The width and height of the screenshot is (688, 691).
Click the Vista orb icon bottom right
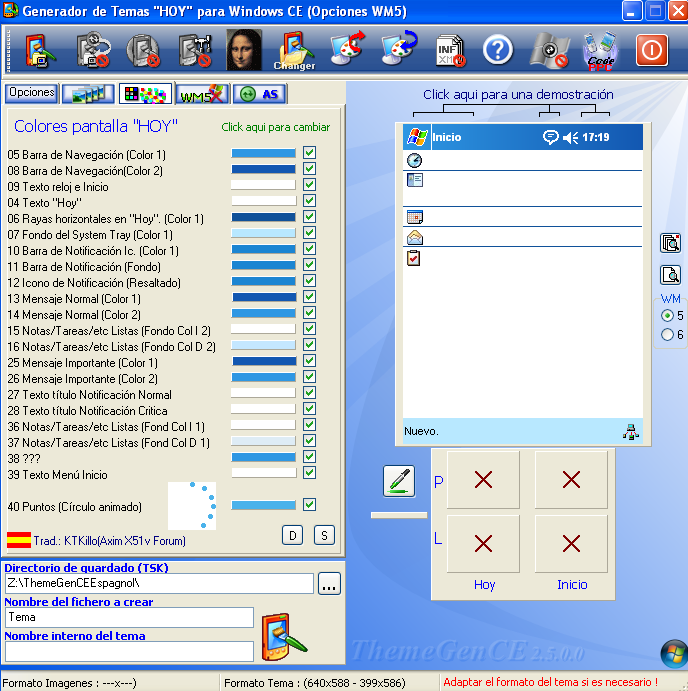click(x=674, y=653)
